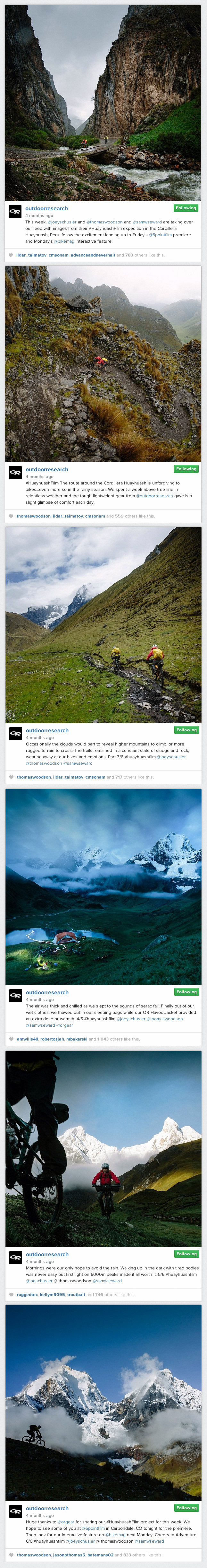
Task: Visit liker mbakerski's profile
Action: [x=77, y=1039]
